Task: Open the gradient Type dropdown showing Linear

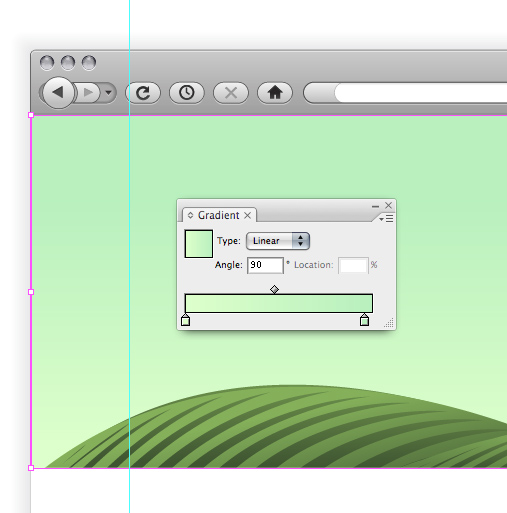Action: [x=278, y=241]
